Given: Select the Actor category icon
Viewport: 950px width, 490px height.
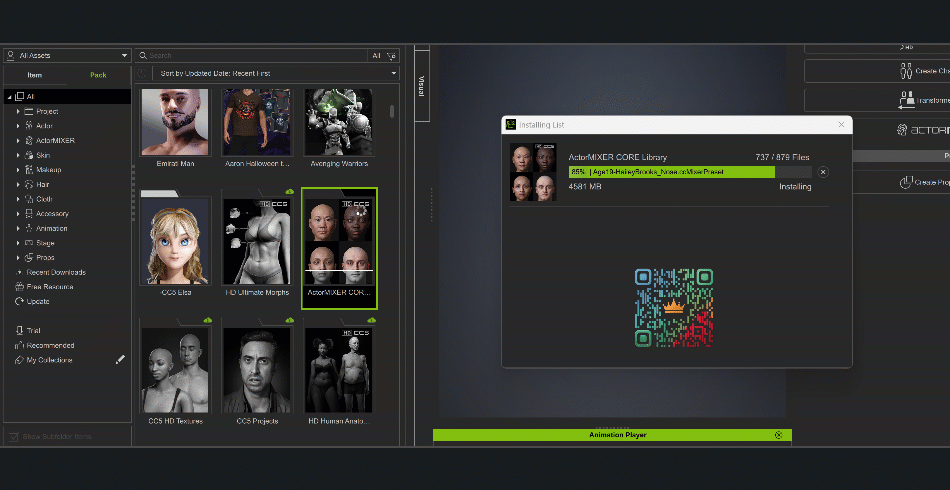Looking at the screenshot, I should coord(28,126).
